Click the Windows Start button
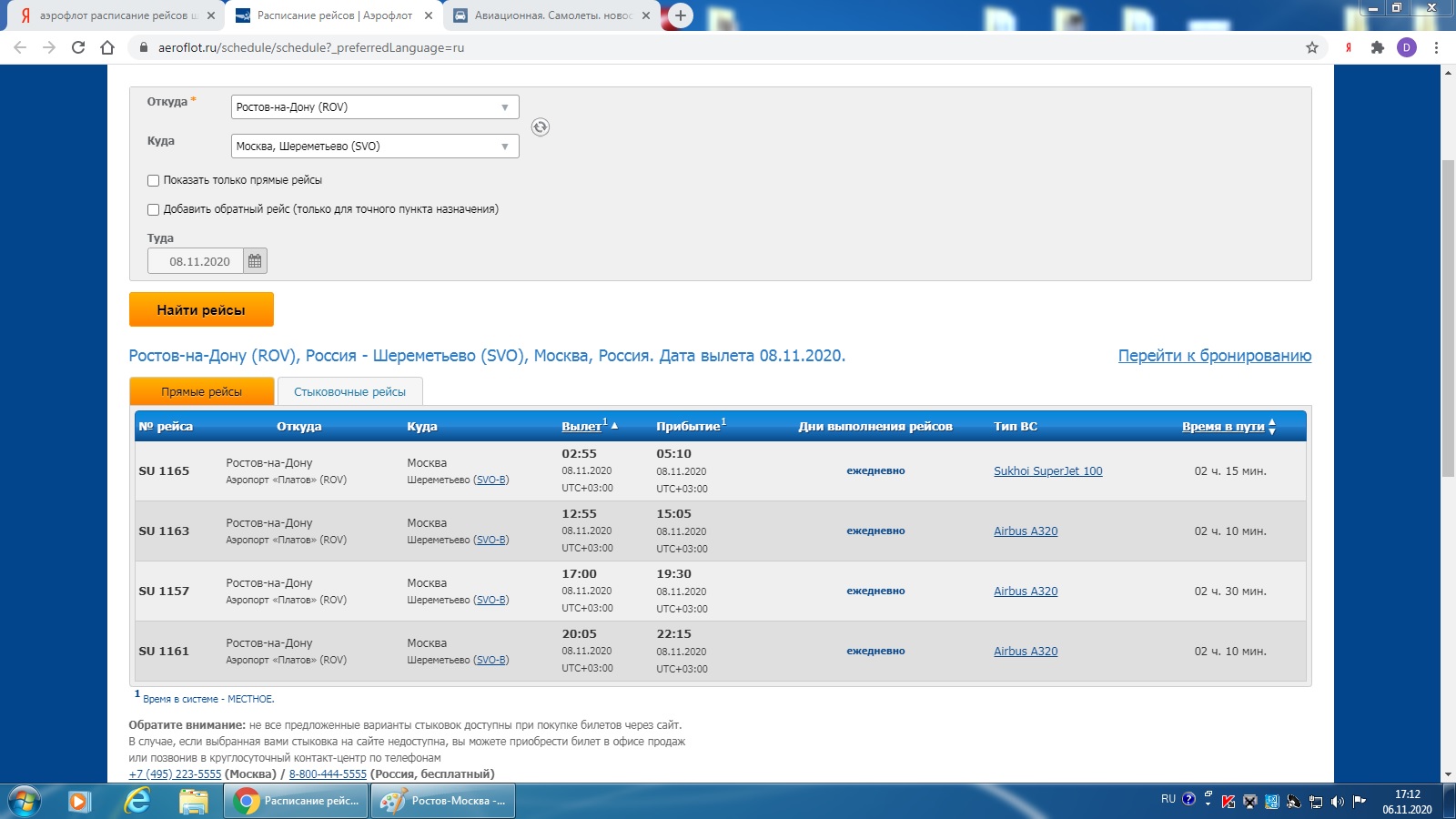This screenshot has width=1456, height=819. point(25,801)
